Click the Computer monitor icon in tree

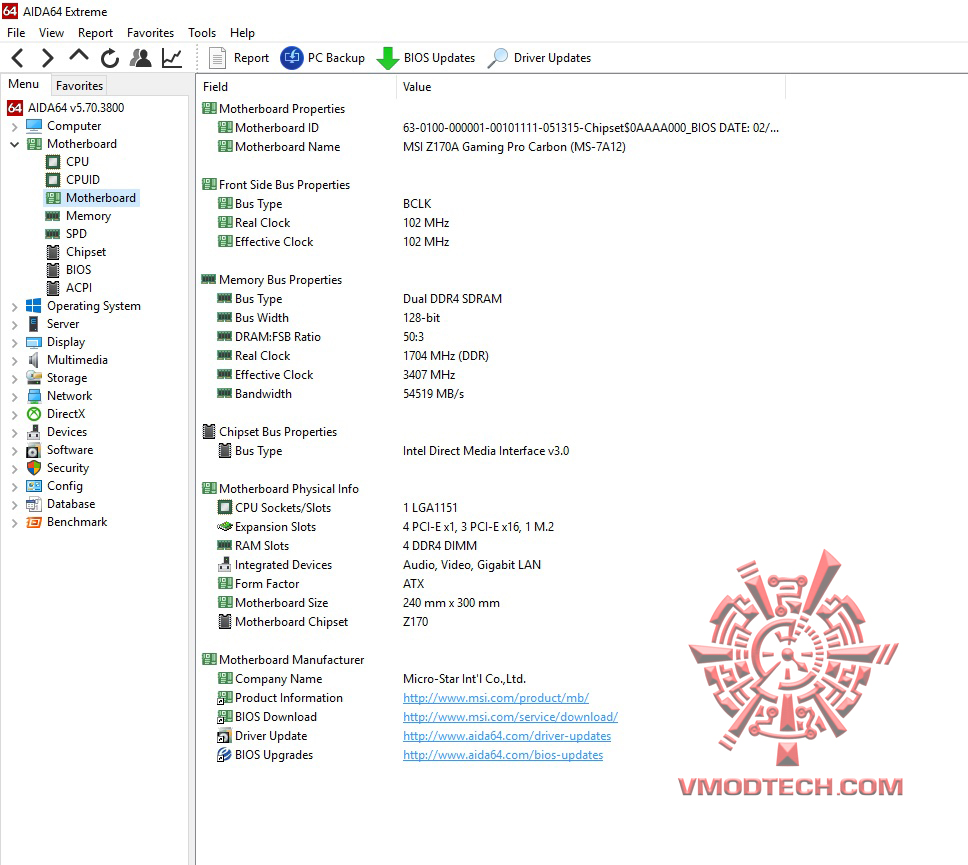coord(34,126)
